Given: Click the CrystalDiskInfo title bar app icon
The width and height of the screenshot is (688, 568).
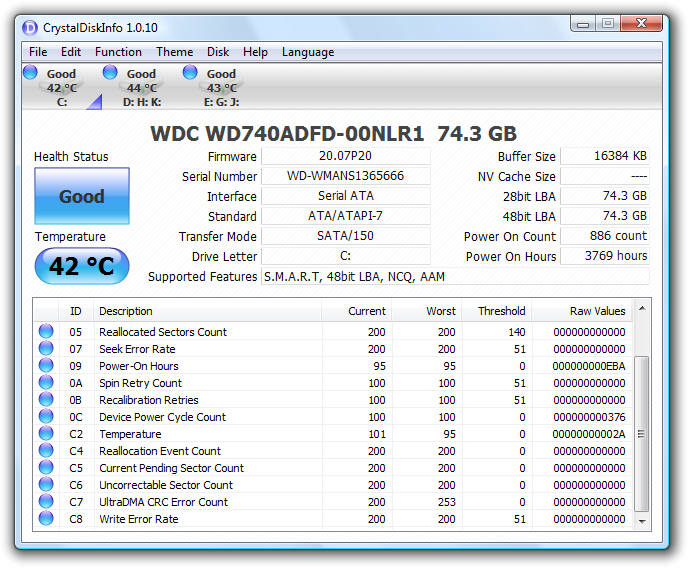Looking at the screenshot, I should click(31, 26).
